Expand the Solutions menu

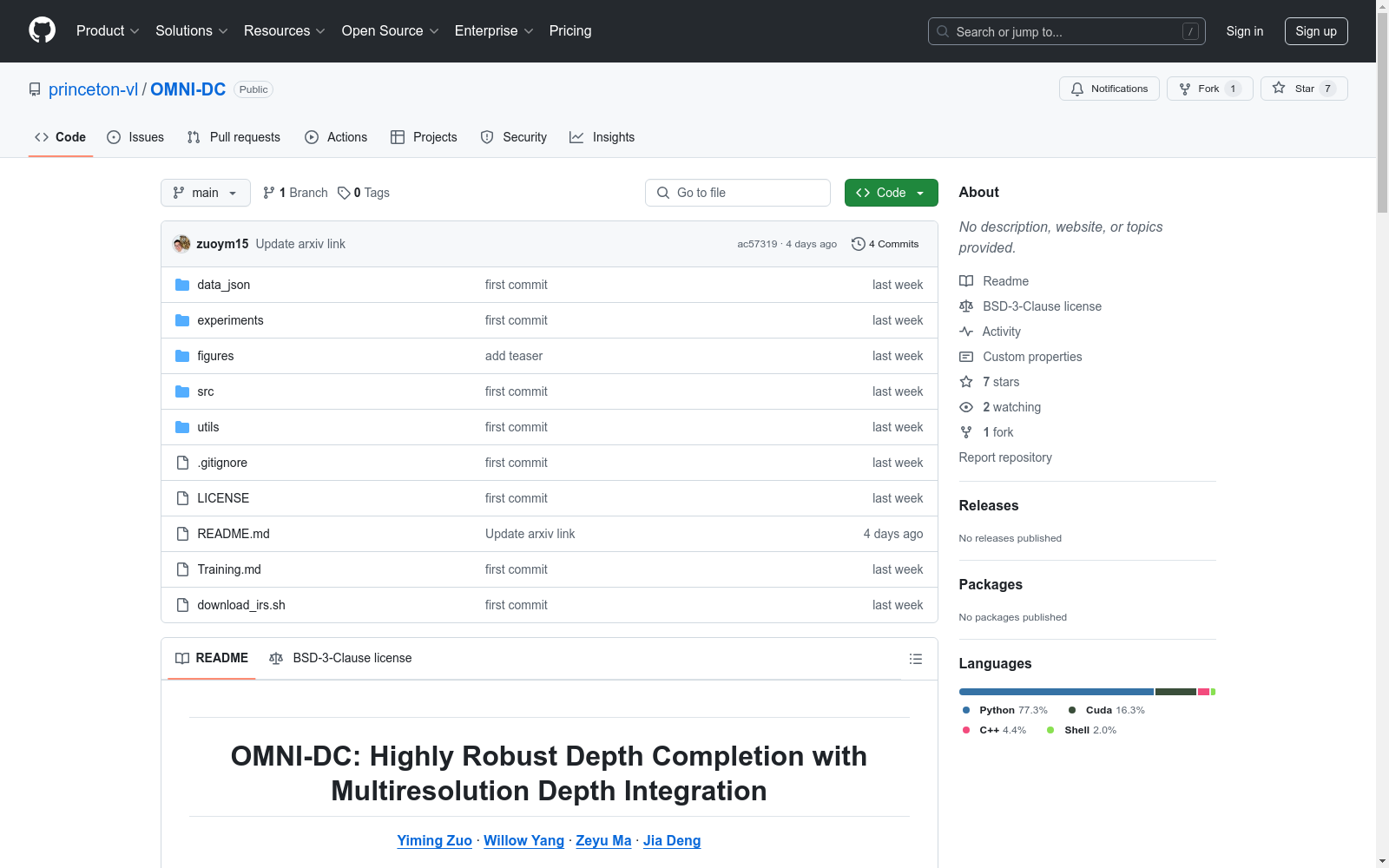(192, 30)
